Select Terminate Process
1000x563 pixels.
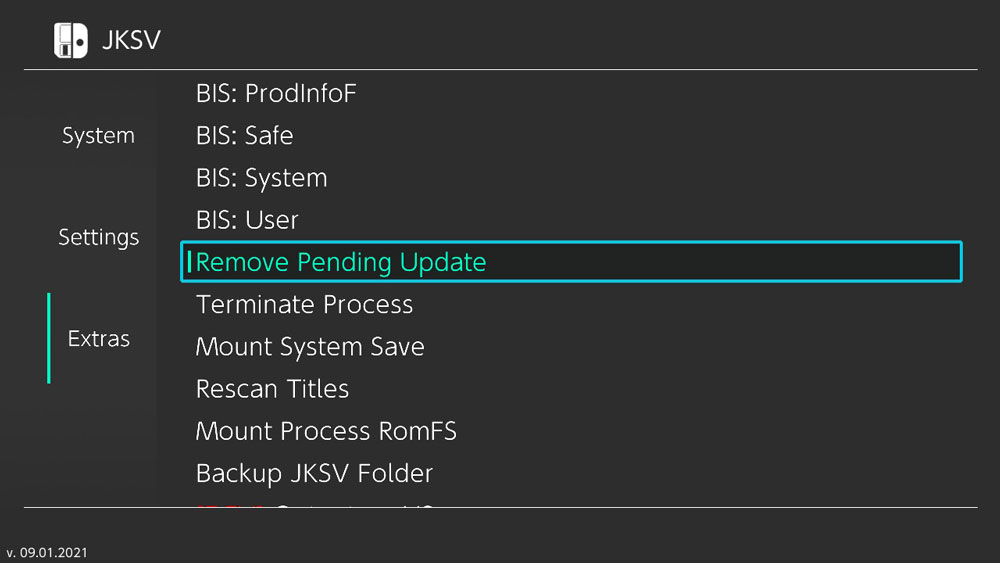[x=304, y=305]
